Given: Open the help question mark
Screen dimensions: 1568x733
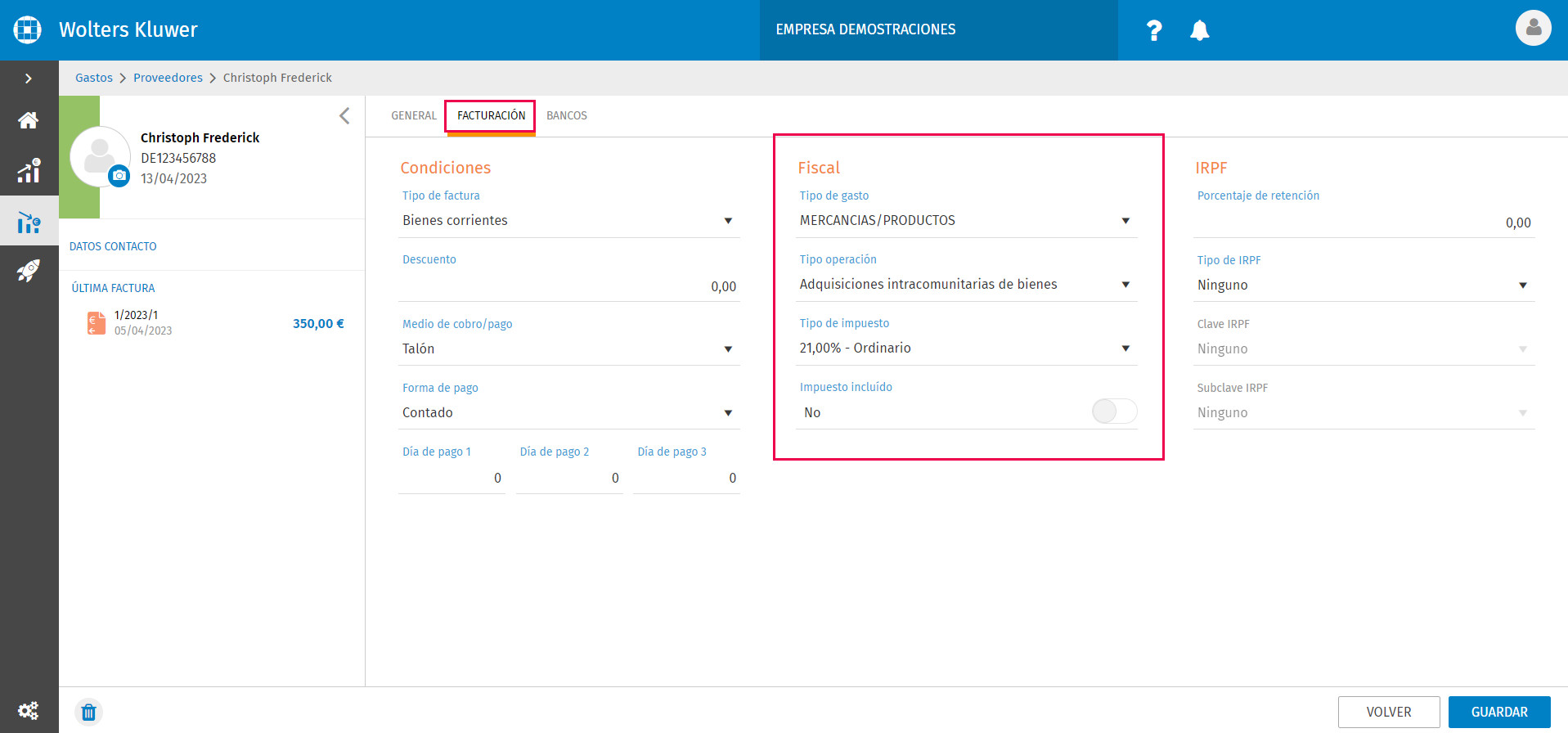Looking at the screenshot, I should pos(1154,30).
